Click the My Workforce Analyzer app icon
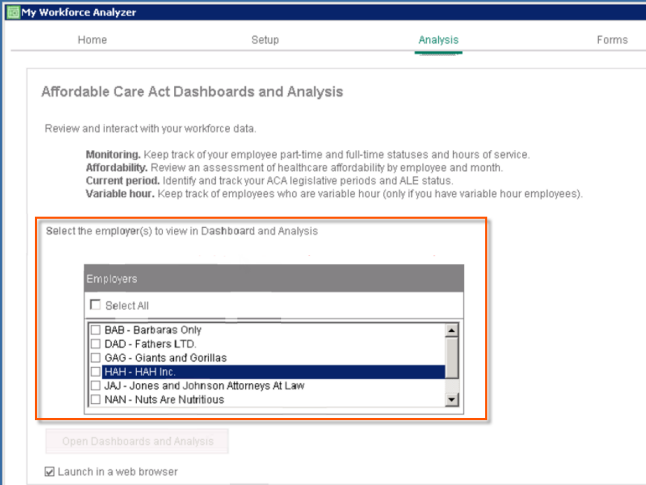Image resolution: width=646 pixels, height=485 pixels. coord(12,12)
